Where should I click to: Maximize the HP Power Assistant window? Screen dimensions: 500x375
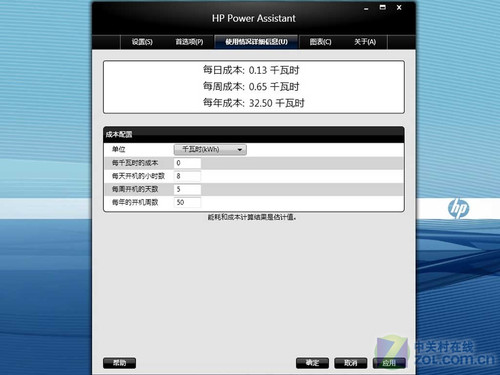383,7
